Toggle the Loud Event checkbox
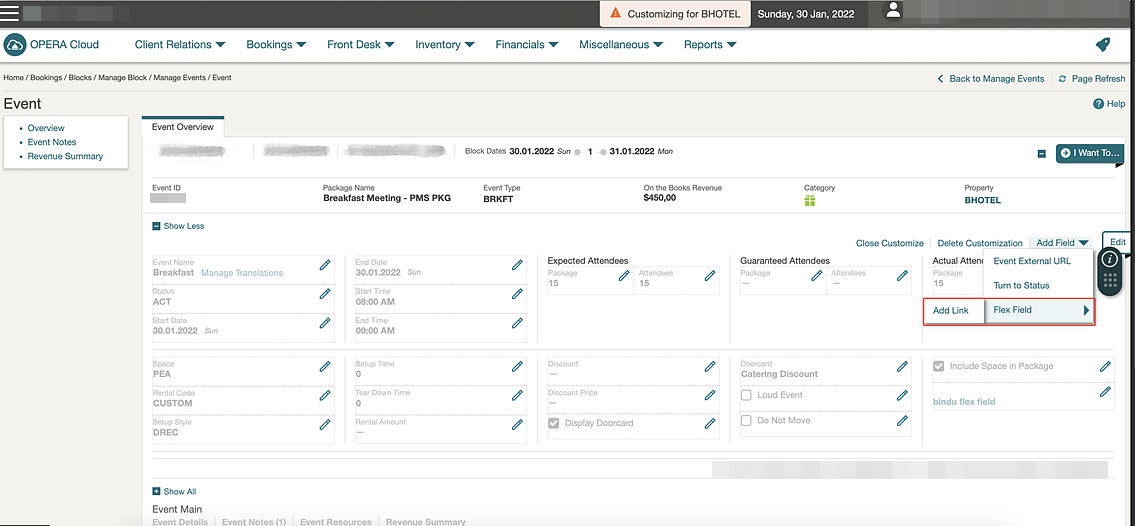 point(746,396)
